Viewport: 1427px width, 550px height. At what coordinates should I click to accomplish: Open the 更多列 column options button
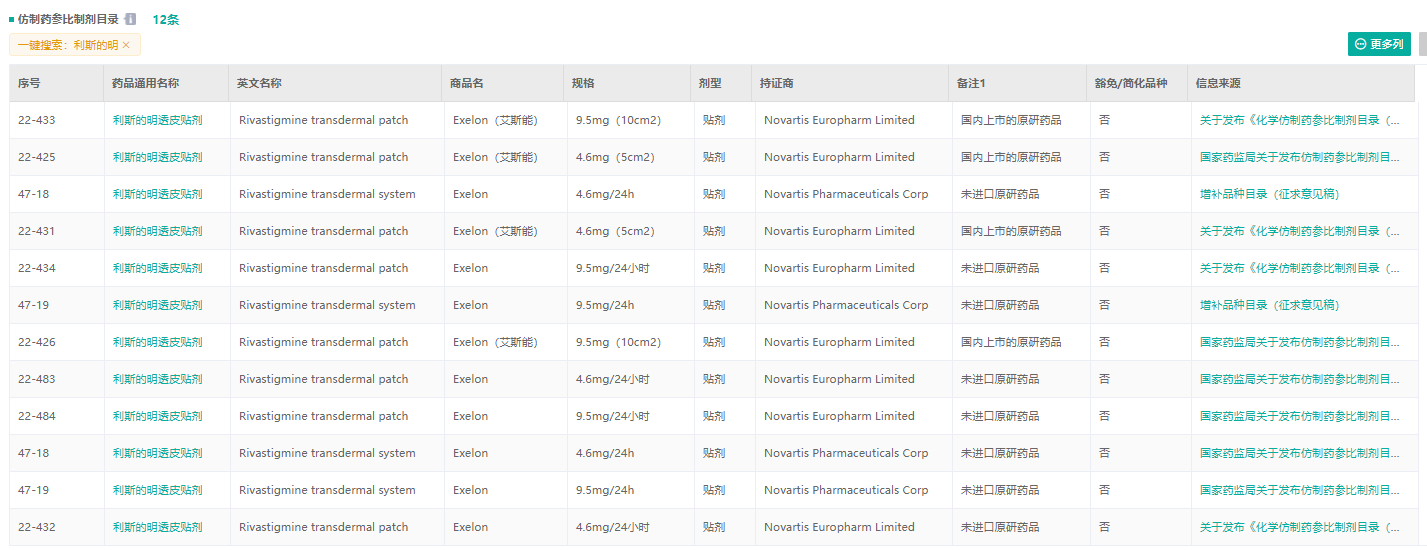pos(1378,44)
